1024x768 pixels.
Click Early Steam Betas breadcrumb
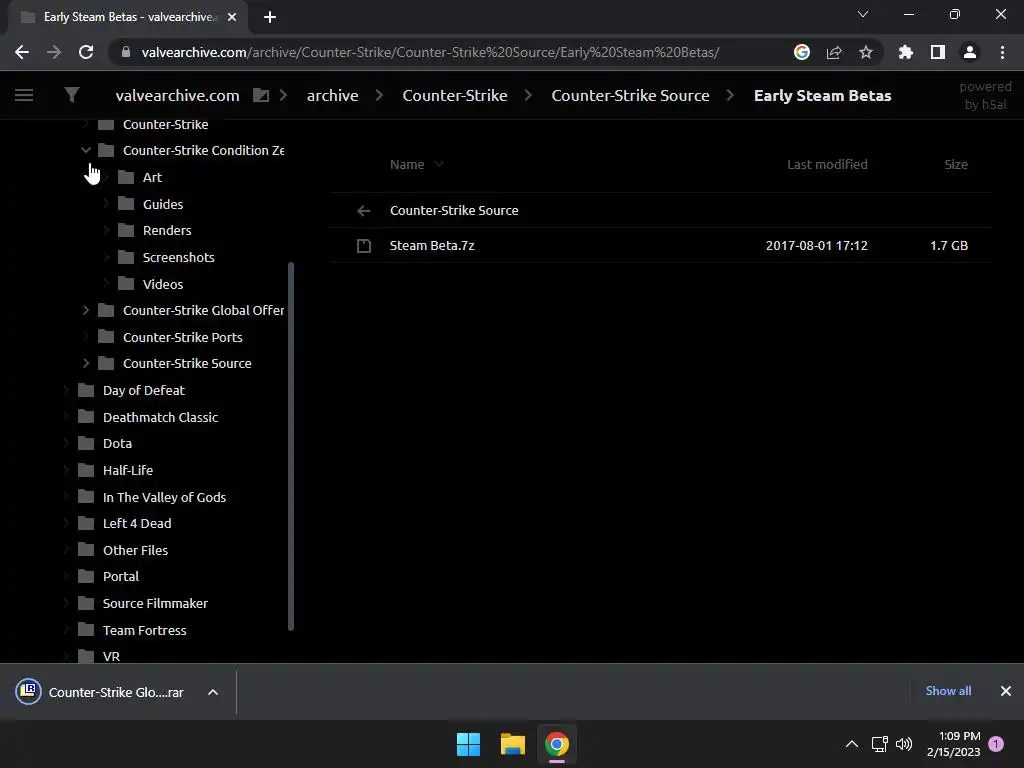(822, 95)
